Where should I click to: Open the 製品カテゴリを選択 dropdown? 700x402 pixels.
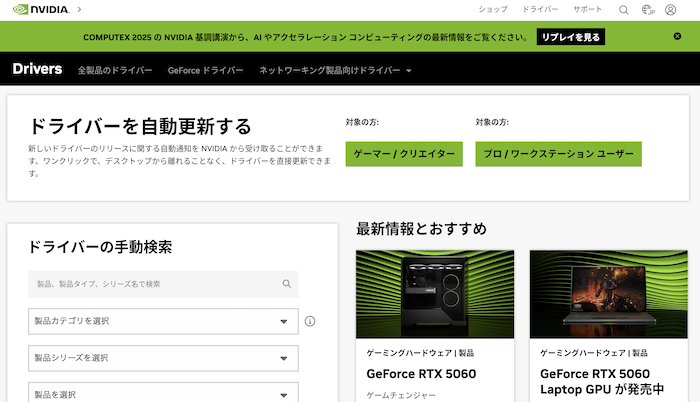(x=163, y=321)
